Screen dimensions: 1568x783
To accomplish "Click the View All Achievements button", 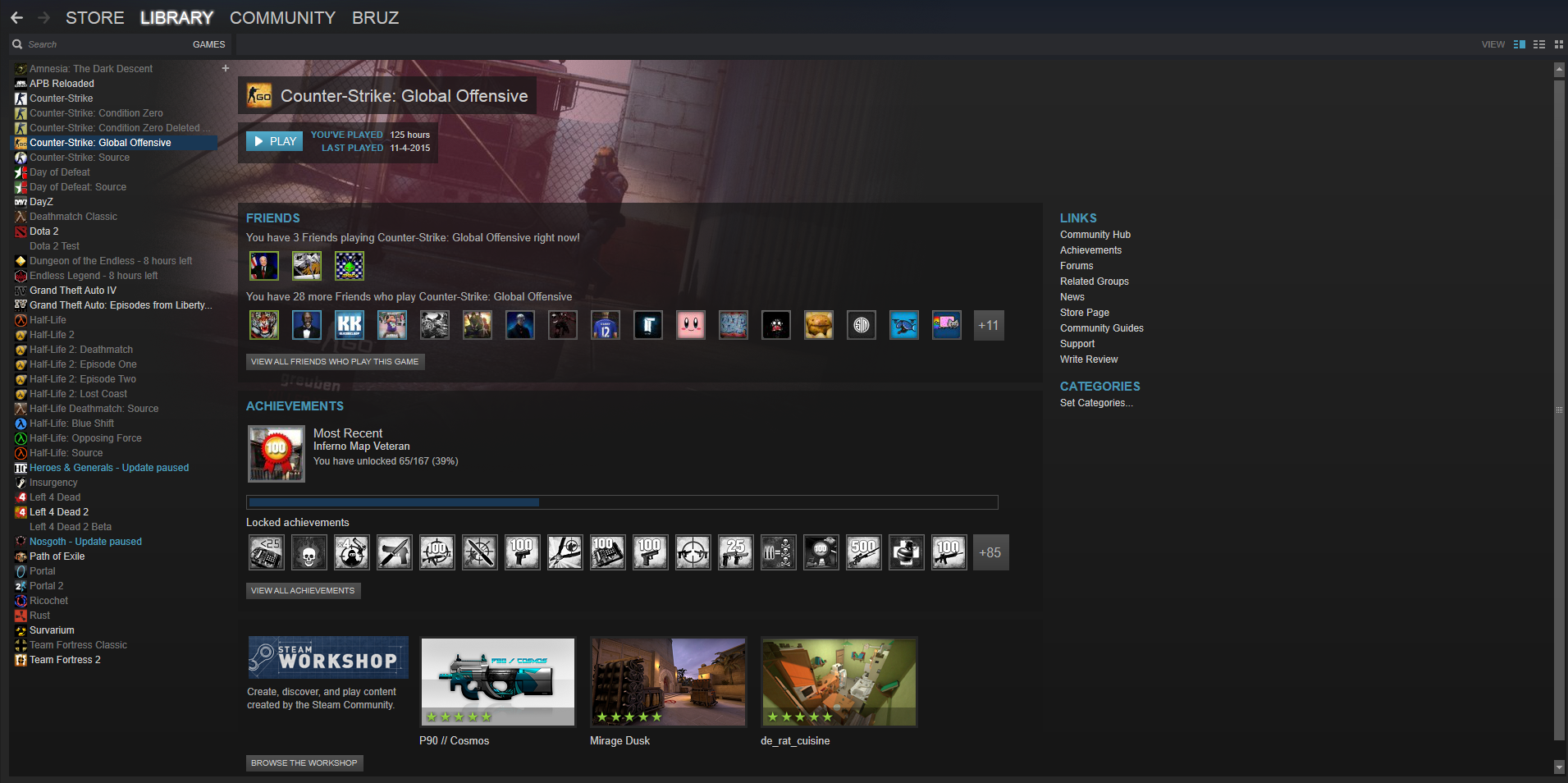I will point(303,590).
